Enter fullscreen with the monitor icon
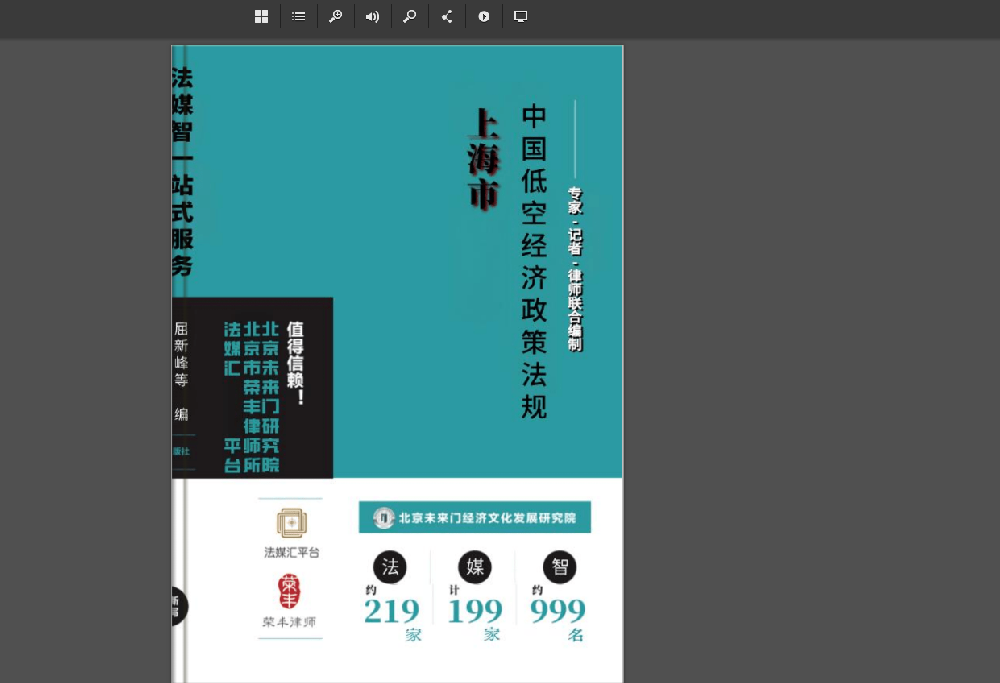 pos(520,16)
